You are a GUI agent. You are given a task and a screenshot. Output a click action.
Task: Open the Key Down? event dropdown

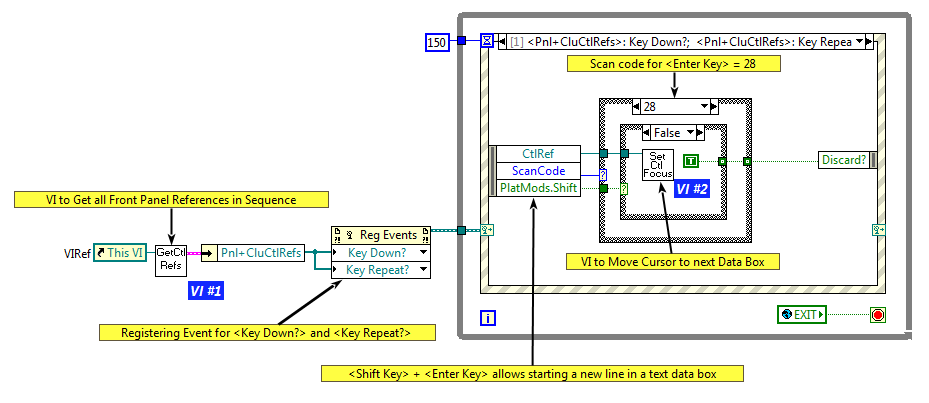pos(424,253)
